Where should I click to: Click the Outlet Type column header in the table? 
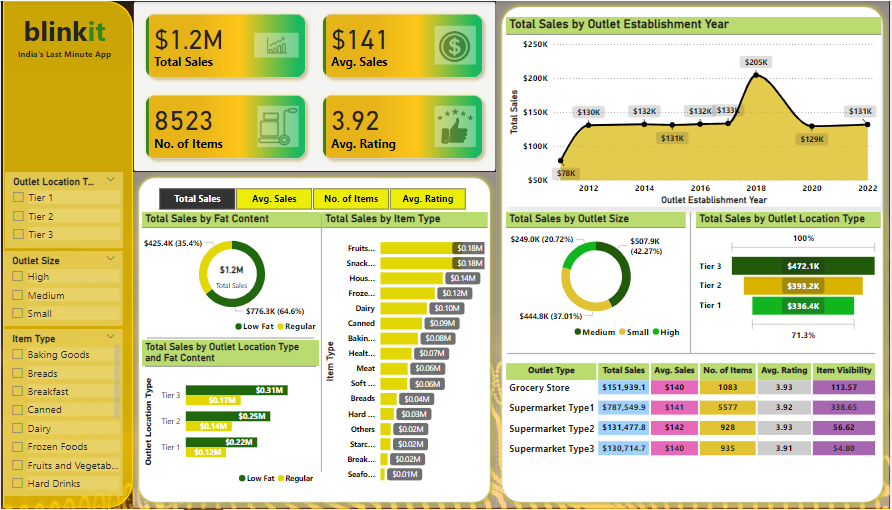click(551, 370)
